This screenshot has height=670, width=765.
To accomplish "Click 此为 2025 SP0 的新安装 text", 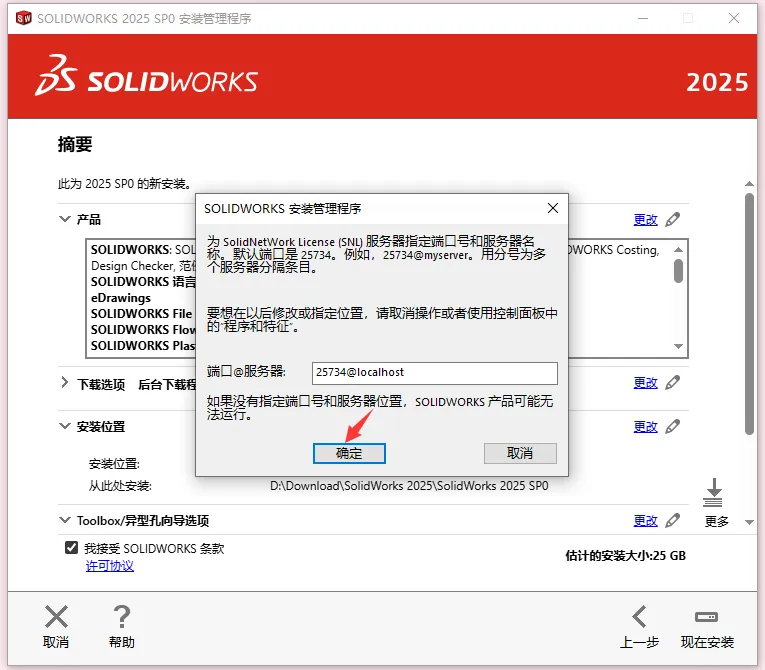I will pos(124,184).
